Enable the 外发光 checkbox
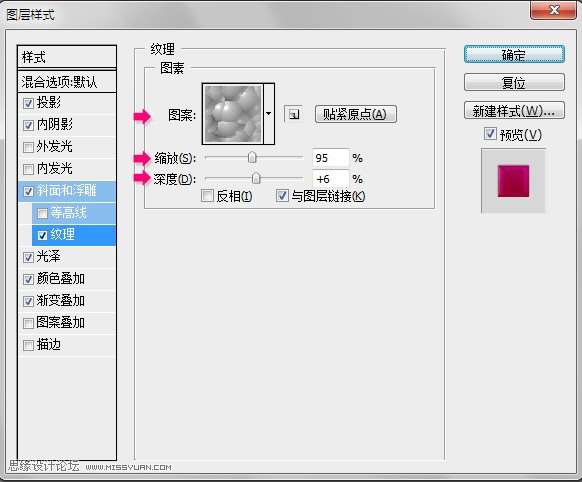 pyautogui.click(x=28, y=147)
